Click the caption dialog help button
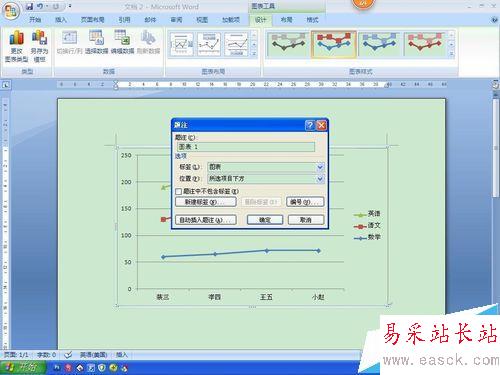This screenshot has width=500, height=375. pos(310,125)
